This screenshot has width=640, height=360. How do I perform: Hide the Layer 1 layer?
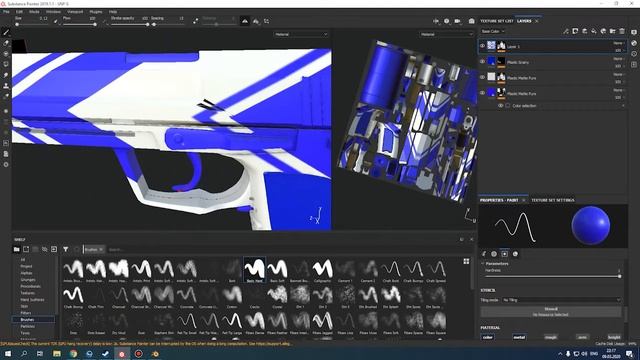(482, 46)
